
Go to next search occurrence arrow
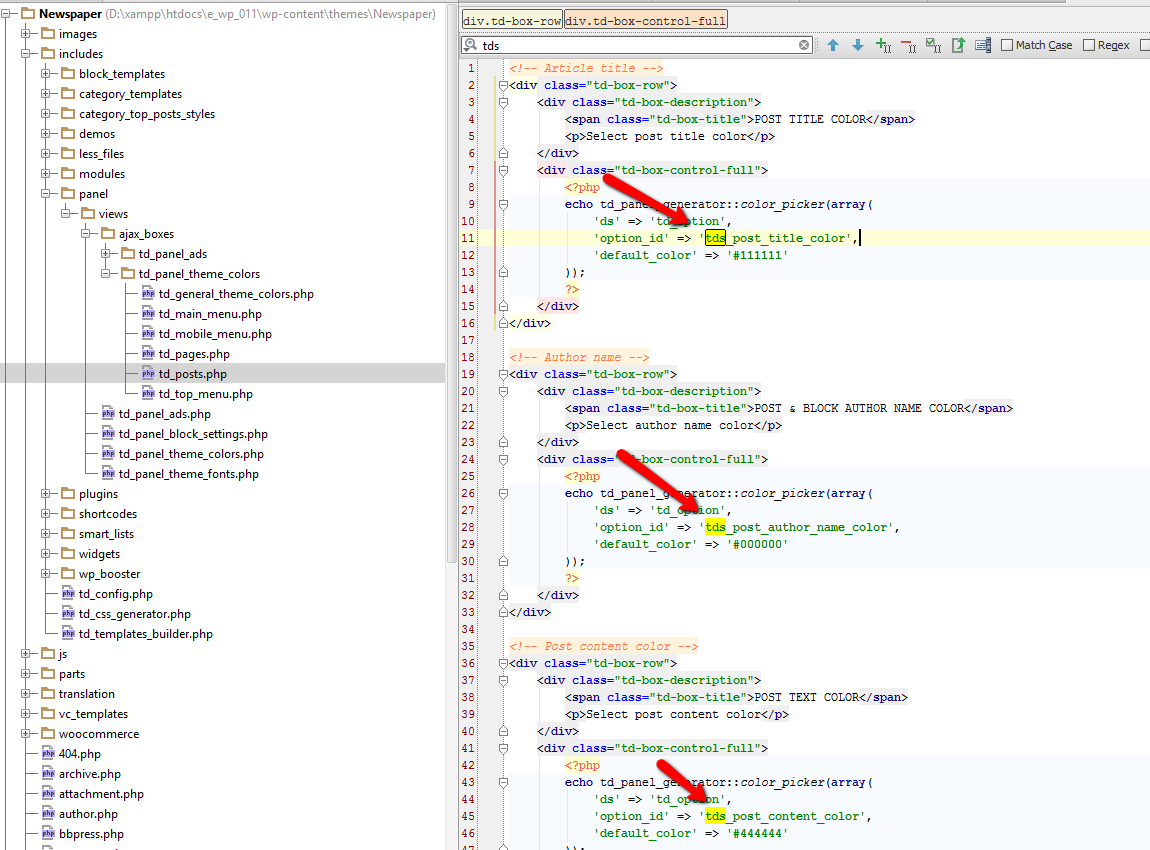pyautogui.click(x=857, y=45)
